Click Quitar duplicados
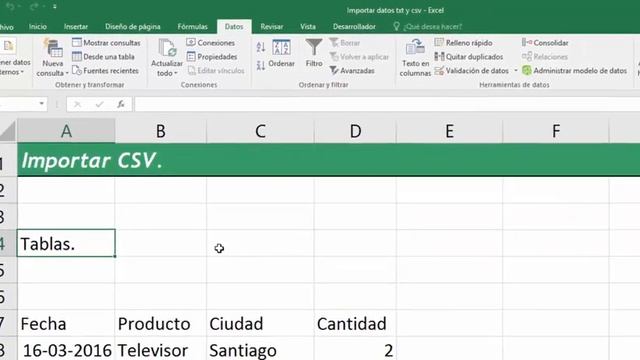This screenshot has height=360, width=640. pos(469,57)
